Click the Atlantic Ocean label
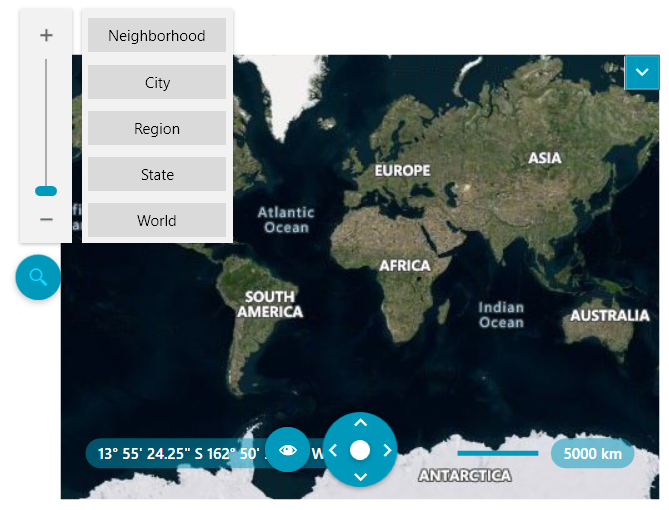669x510 pixels. coord(286,220)
